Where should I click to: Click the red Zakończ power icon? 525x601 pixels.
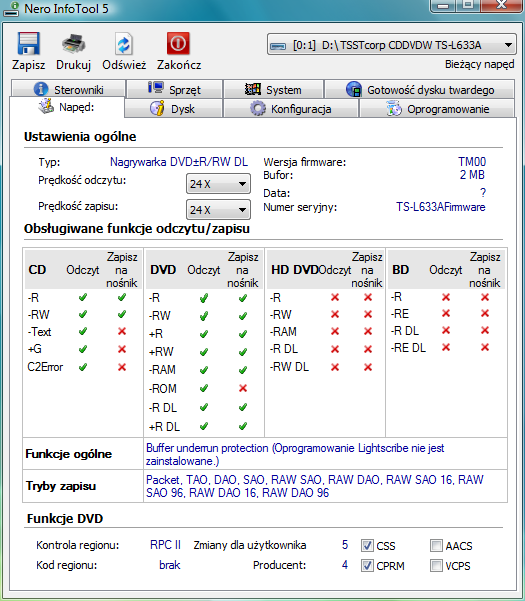point(178,43)
